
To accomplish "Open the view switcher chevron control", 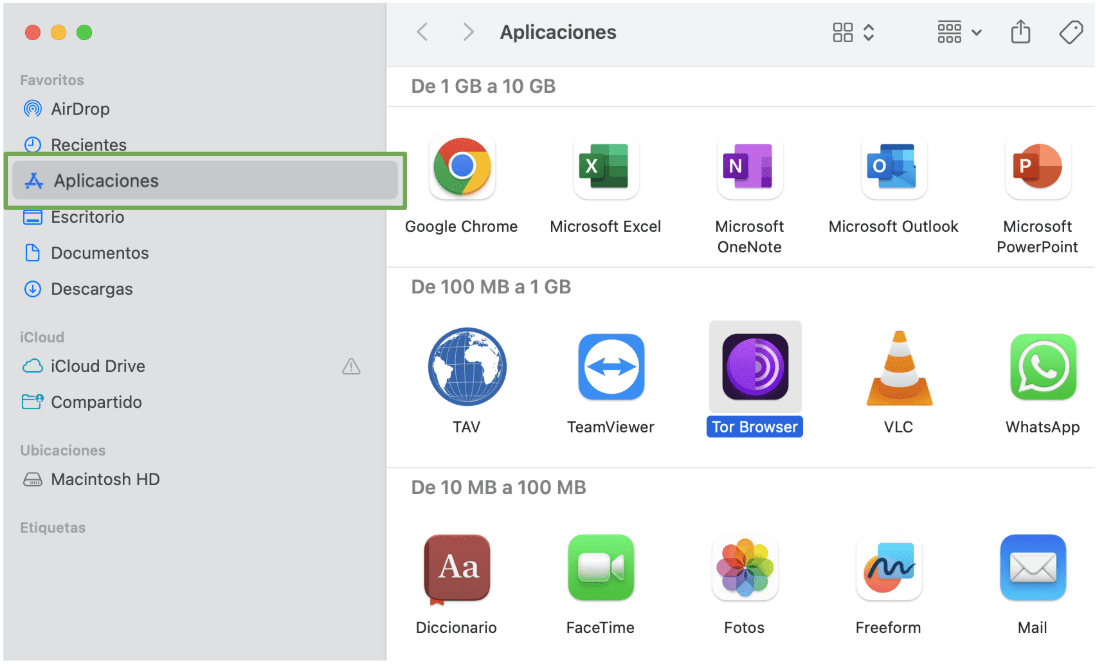I will (868, 31).
